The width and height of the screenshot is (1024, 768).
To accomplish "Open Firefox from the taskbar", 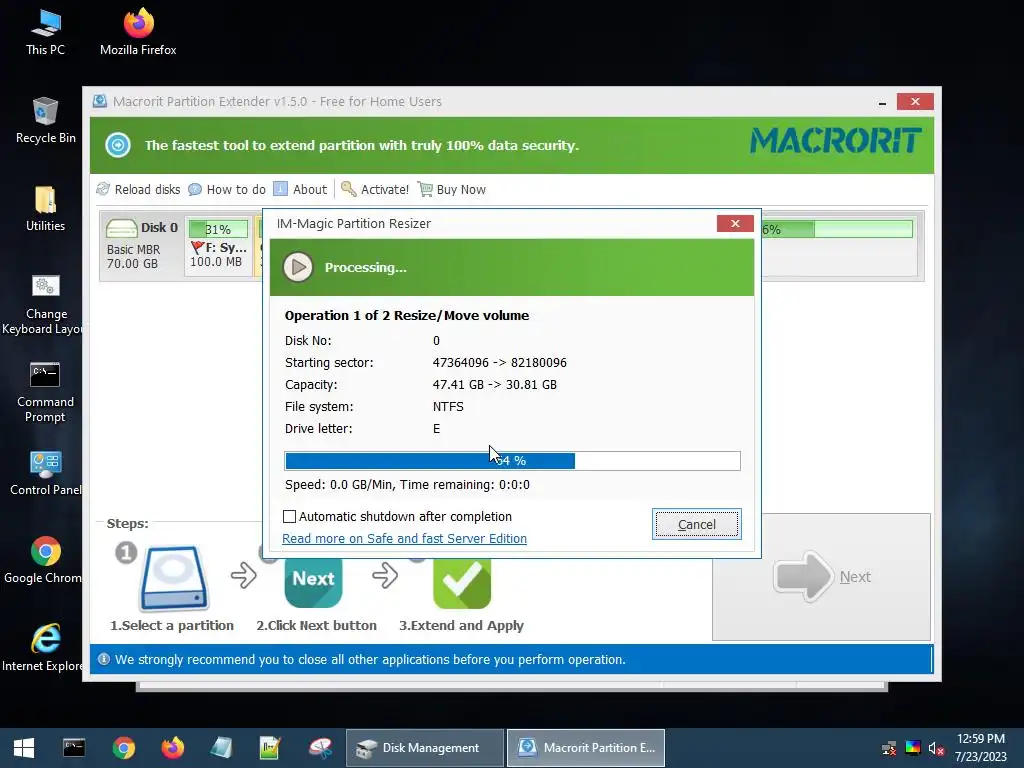I will pos(173,748).
